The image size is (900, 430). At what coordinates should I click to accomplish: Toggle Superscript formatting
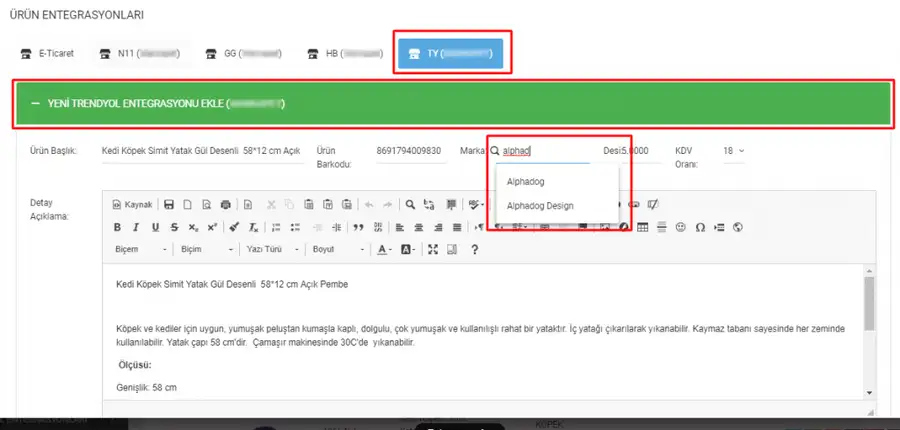pos(212,227)
